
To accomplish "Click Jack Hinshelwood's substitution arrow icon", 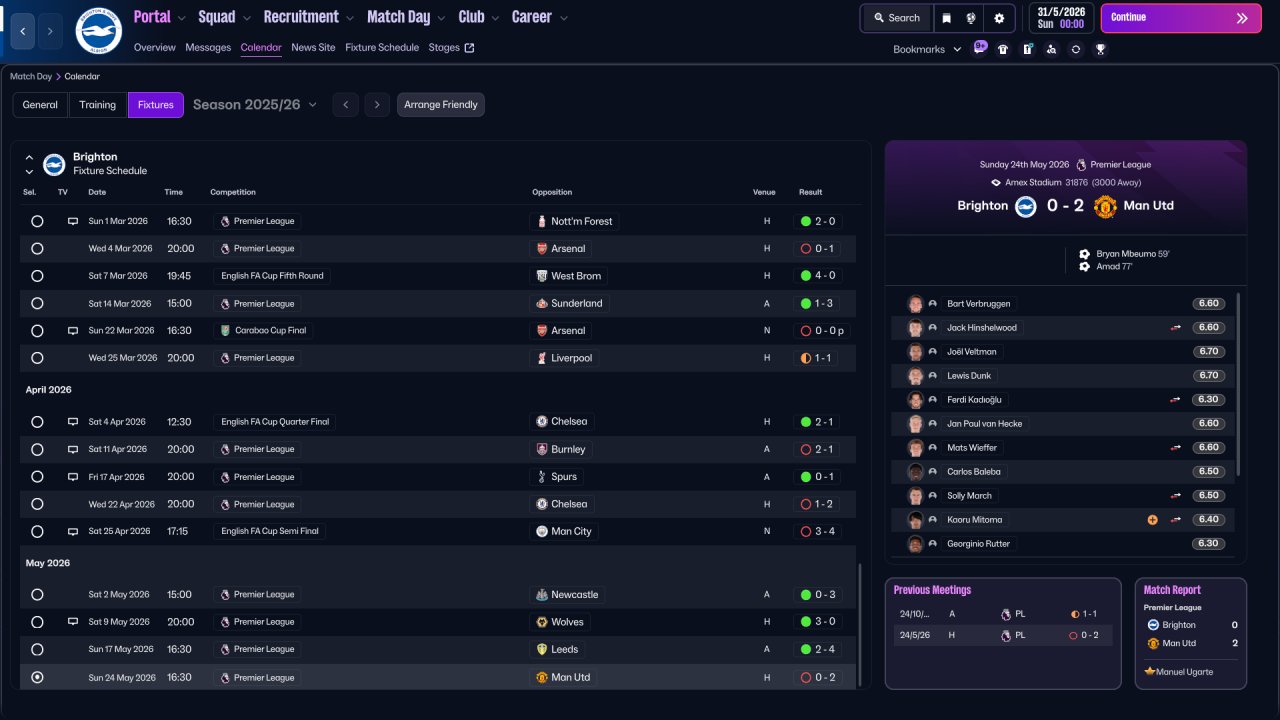I will [x=1176, y=328].
